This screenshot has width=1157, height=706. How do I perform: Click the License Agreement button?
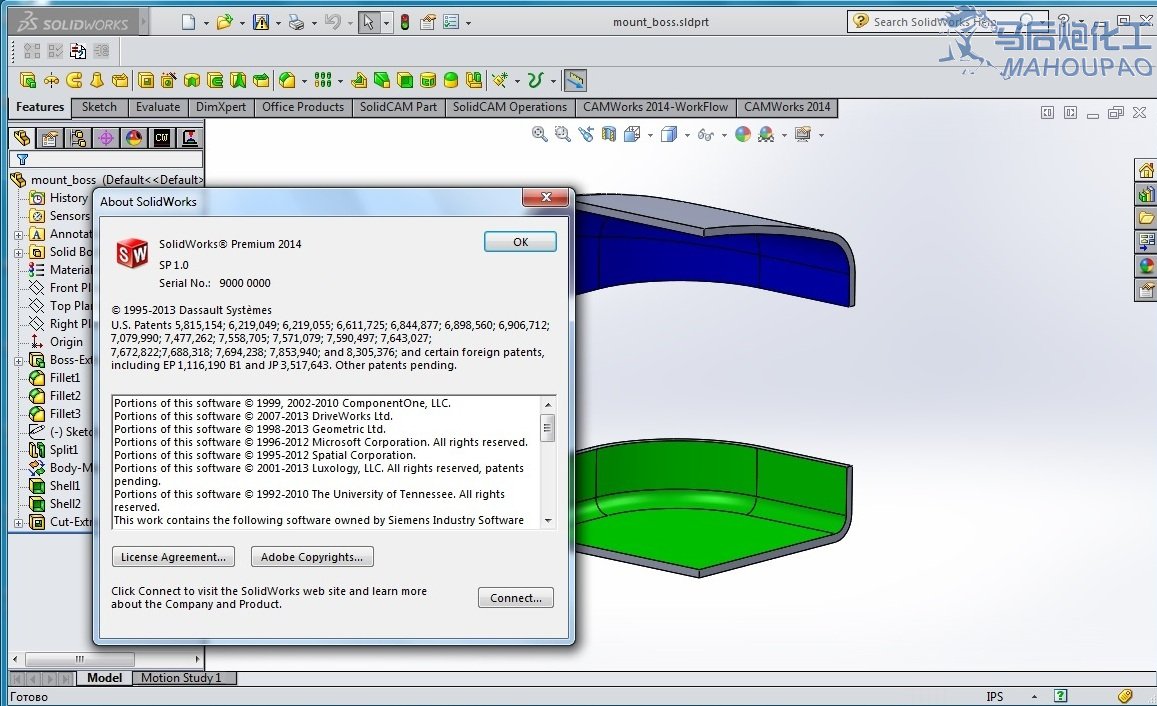[x=173, y=557]
